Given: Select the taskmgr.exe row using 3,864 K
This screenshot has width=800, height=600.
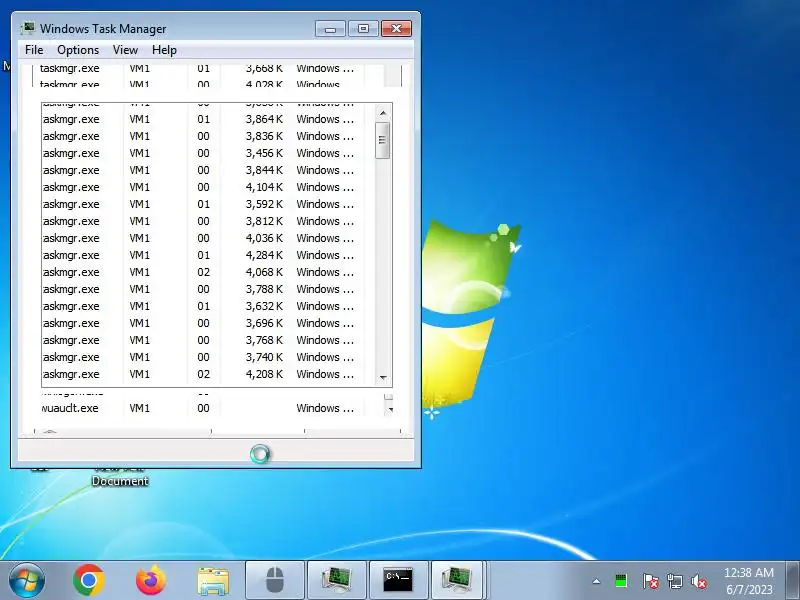Looking at the screenshot, I should [208, 119].
